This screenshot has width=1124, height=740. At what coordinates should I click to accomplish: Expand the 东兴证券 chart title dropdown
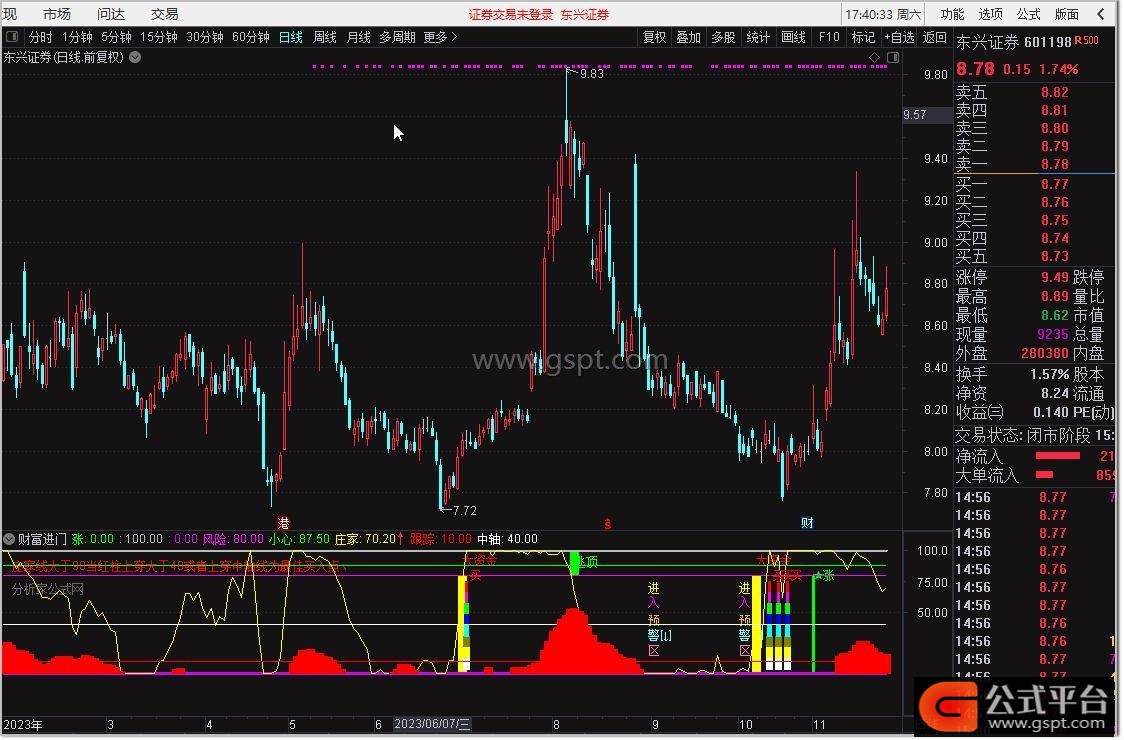pos(135,57)
